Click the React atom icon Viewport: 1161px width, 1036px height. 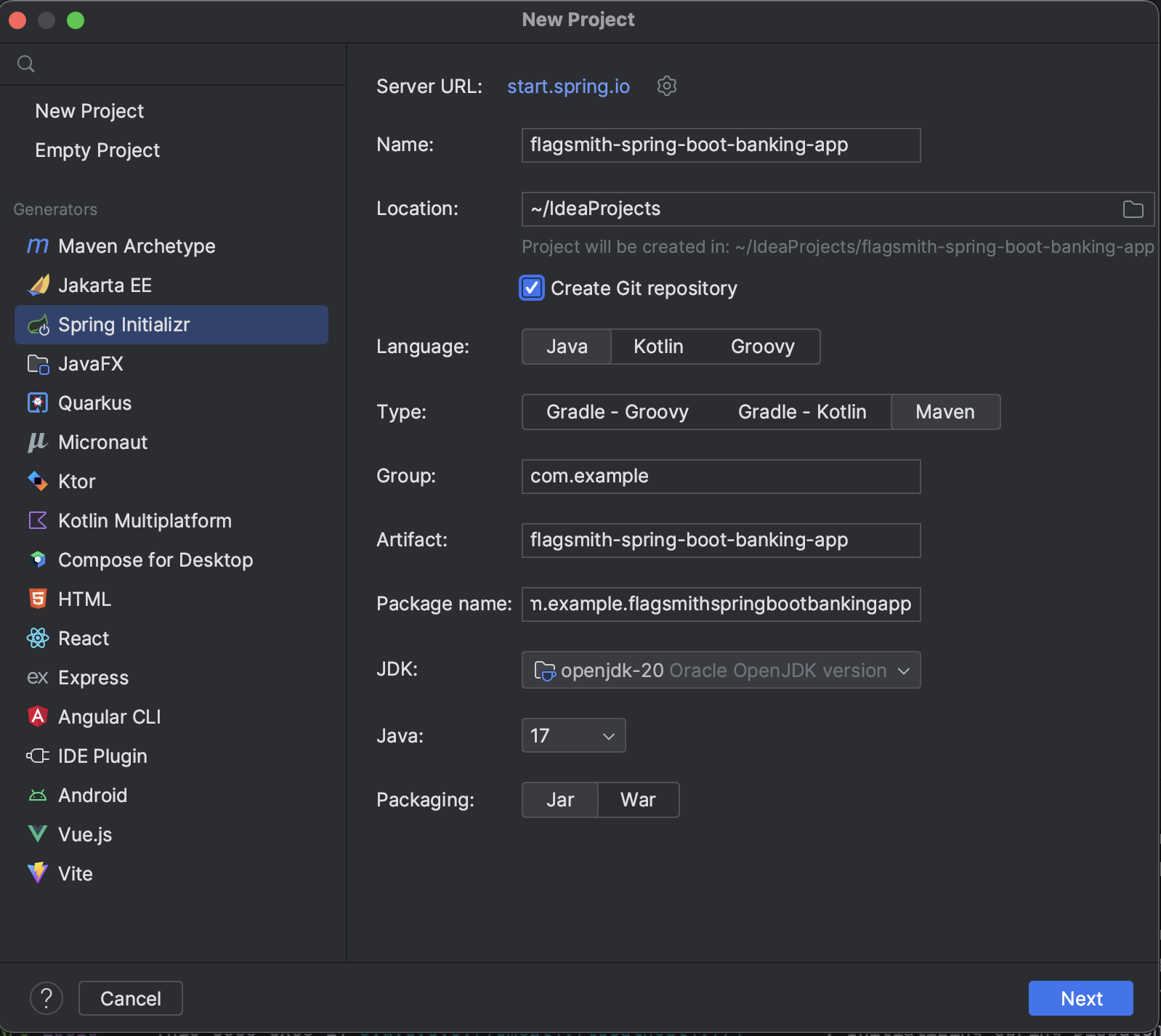[38, 639]
